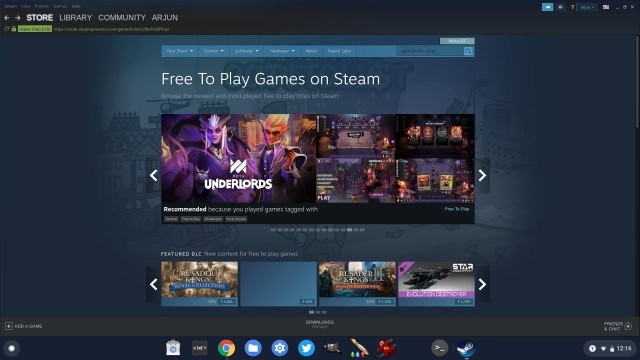Expand the Hardware dropdown

coord(282,51)
